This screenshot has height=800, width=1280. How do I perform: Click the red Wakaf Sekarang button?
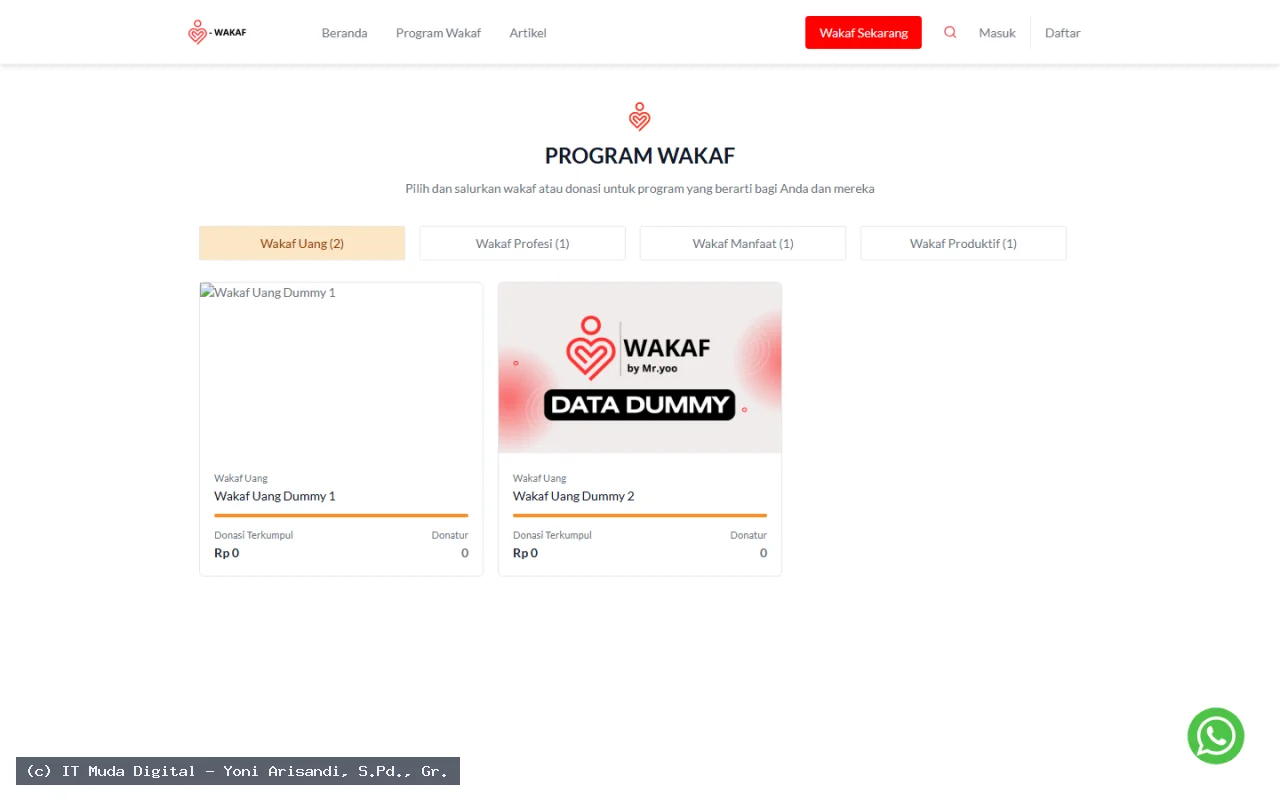[x=863, y=33]
